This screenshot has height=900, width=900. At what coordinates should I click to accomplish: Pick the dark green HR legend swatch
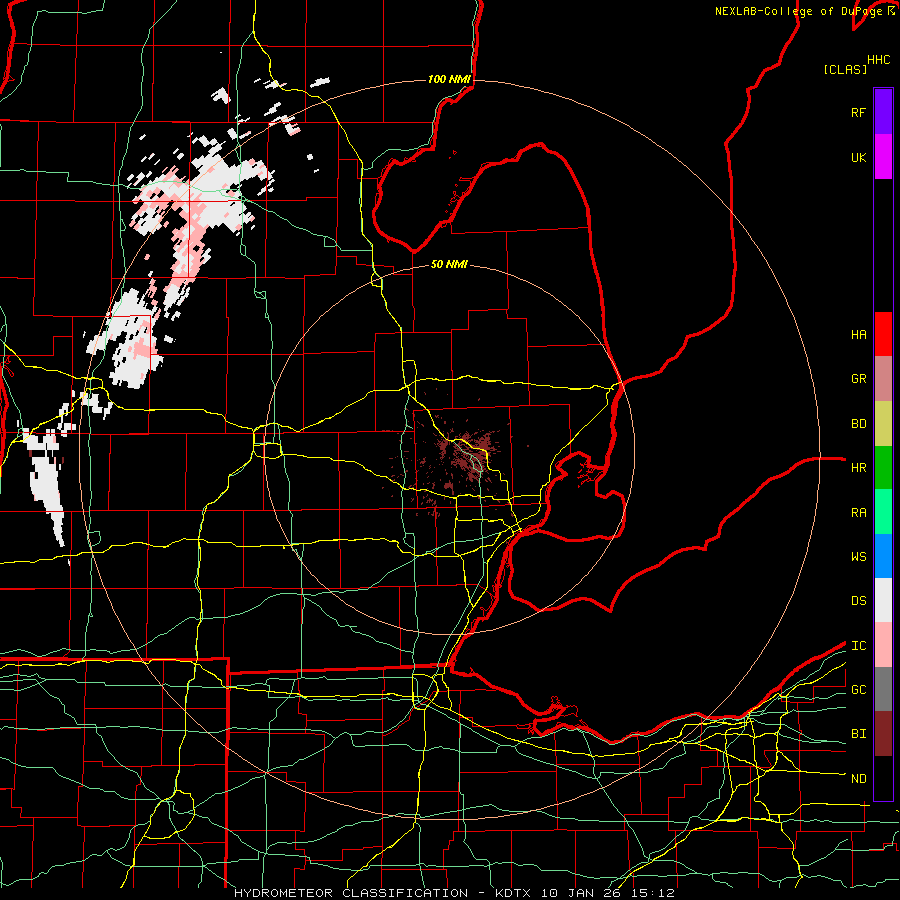tap(883, 467)
